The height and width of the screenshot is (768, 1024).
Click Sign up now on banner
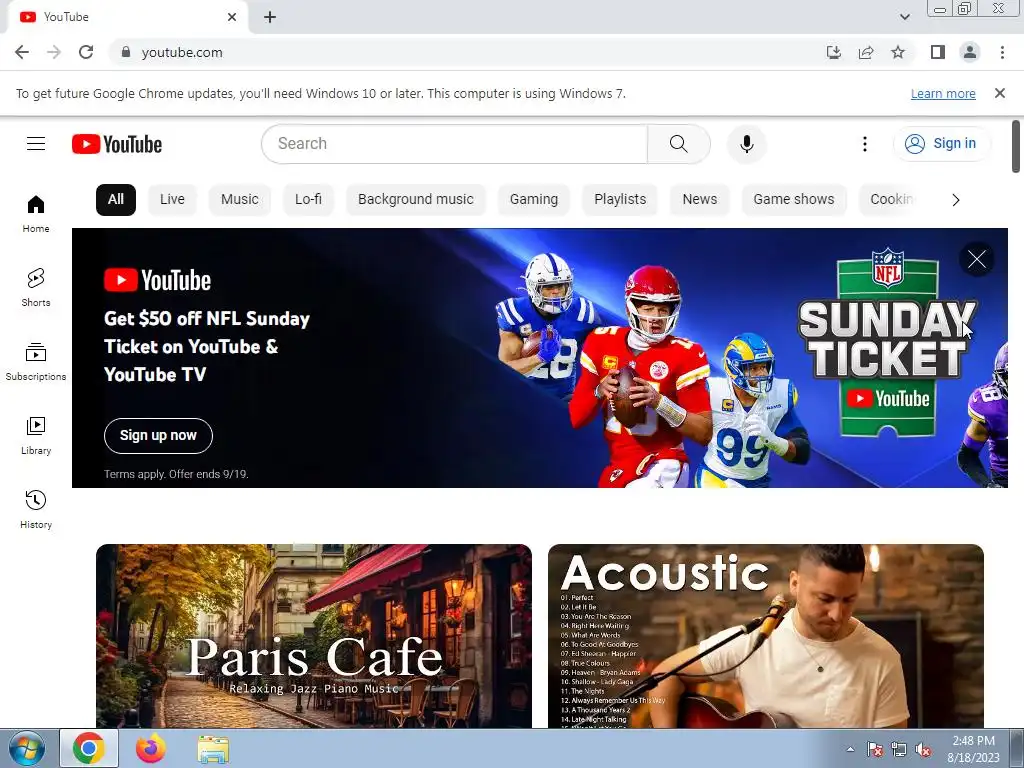point(158,436)
